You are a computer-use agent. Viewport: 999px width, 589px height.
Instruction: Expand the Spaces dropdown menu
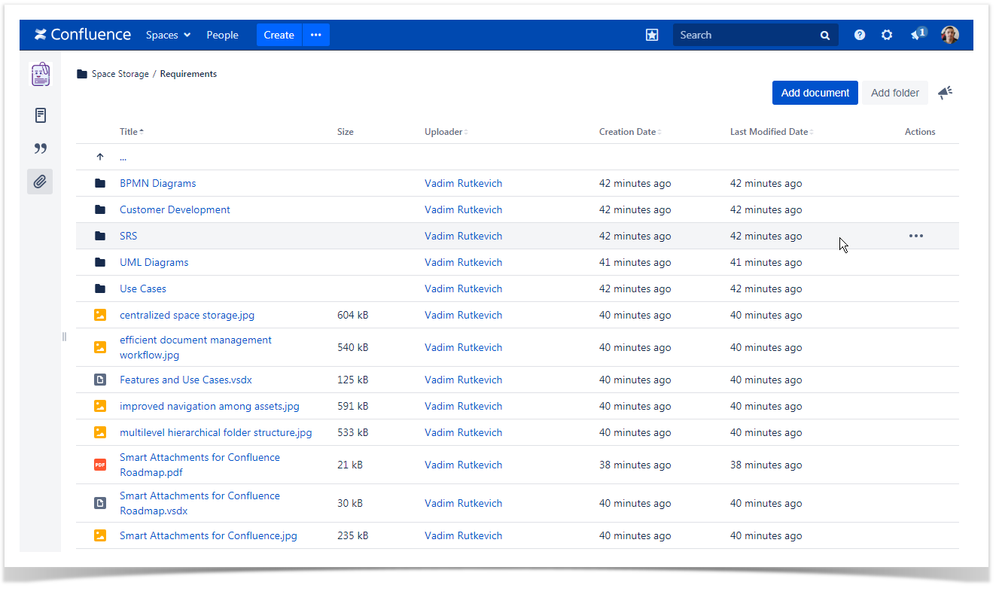tap(168, 35)
